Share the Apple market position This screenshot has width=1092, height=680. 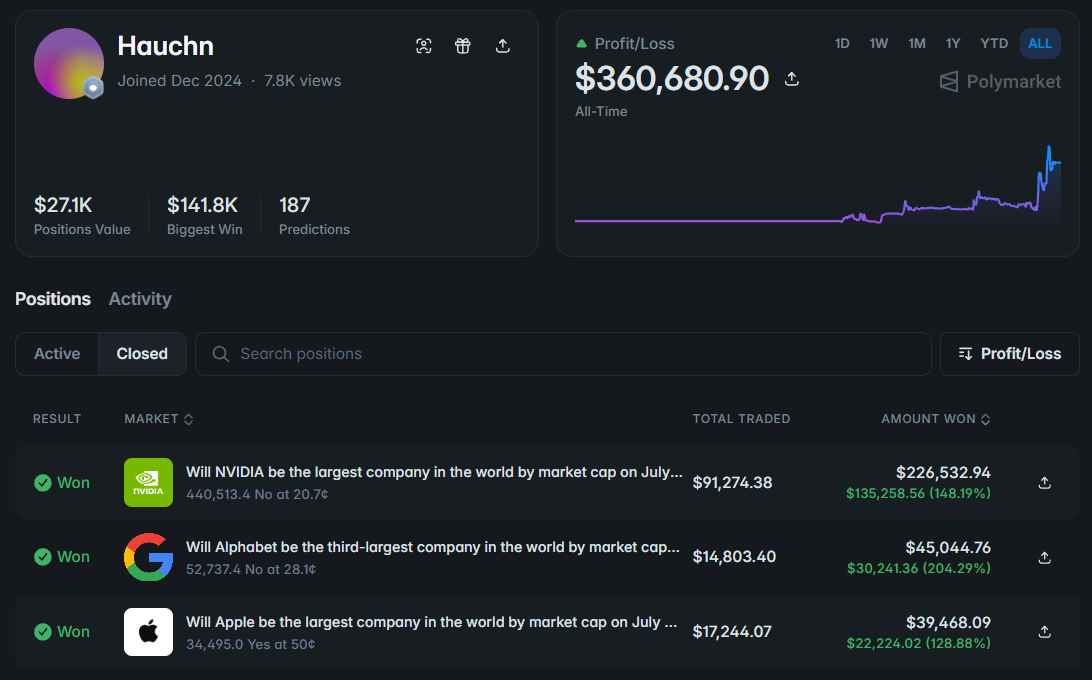1045,632
